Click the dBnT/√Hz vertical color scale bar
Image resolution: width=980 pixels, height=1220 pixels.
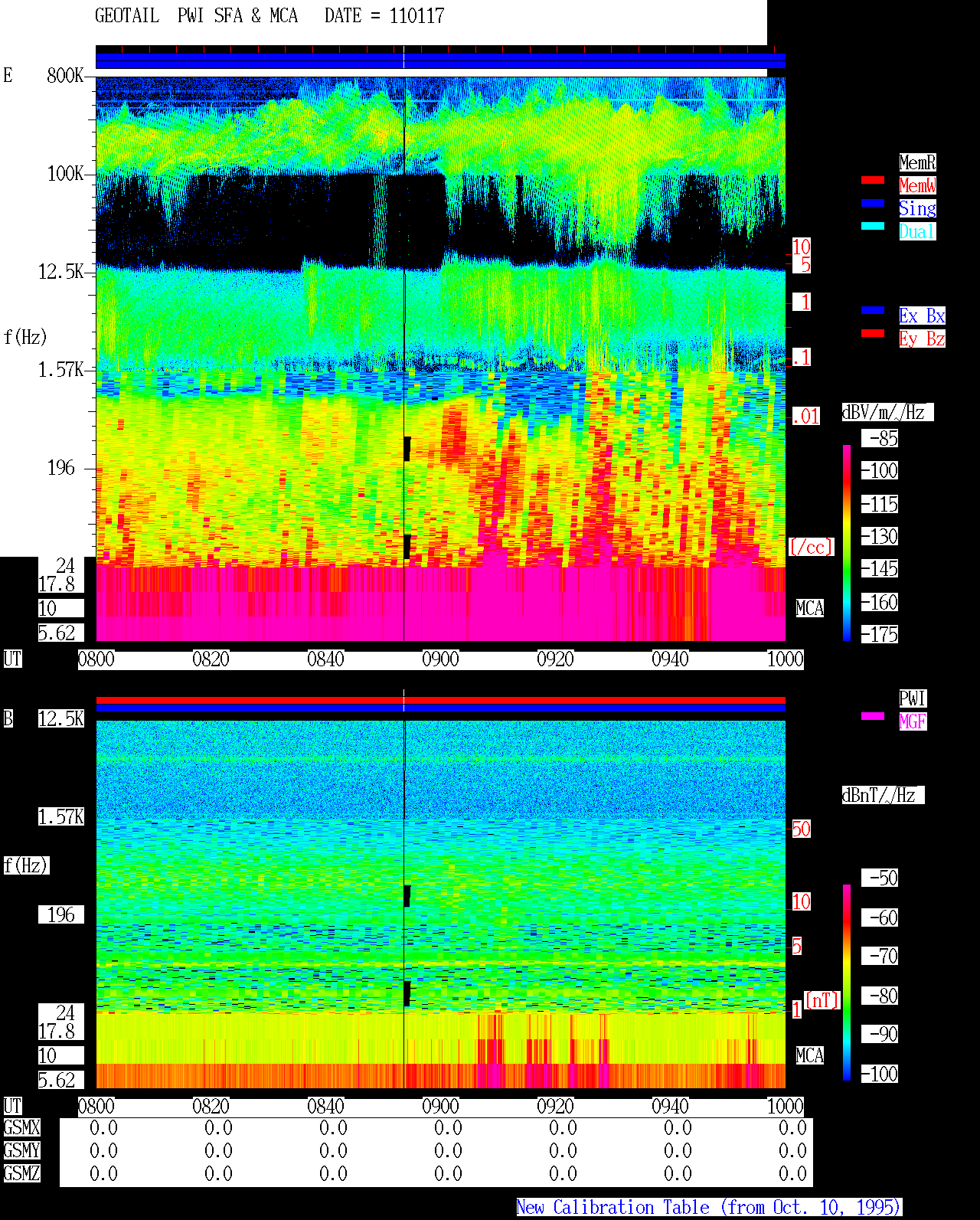pos(847,983)
